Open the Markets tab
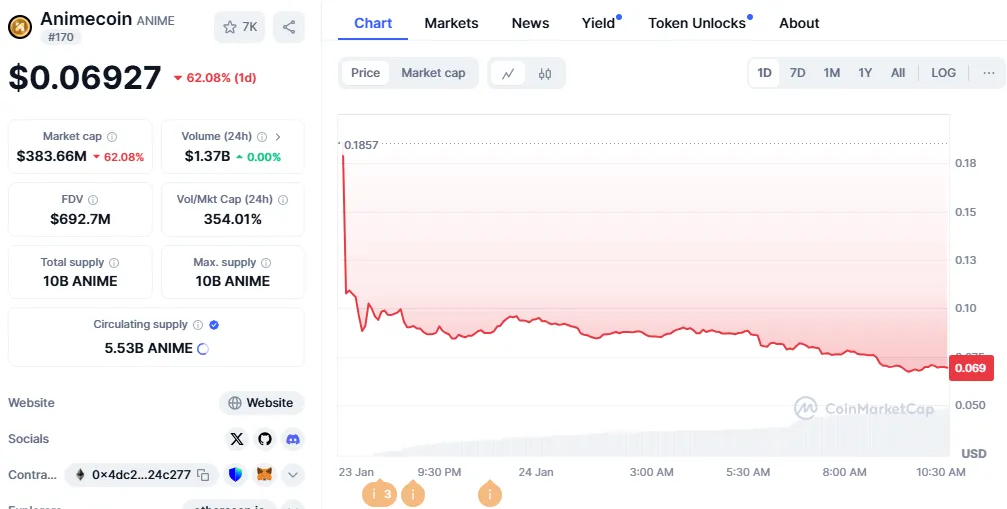The height and width of the screenshot is (509, 1007). tap(451, 23)
